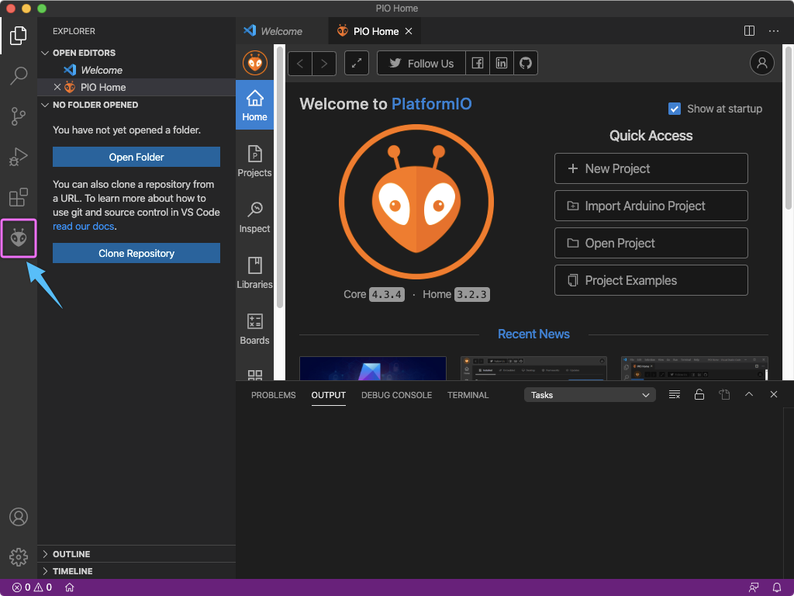
Task: Click the expand fullscreen arrows icon
Action: [357, 63]
